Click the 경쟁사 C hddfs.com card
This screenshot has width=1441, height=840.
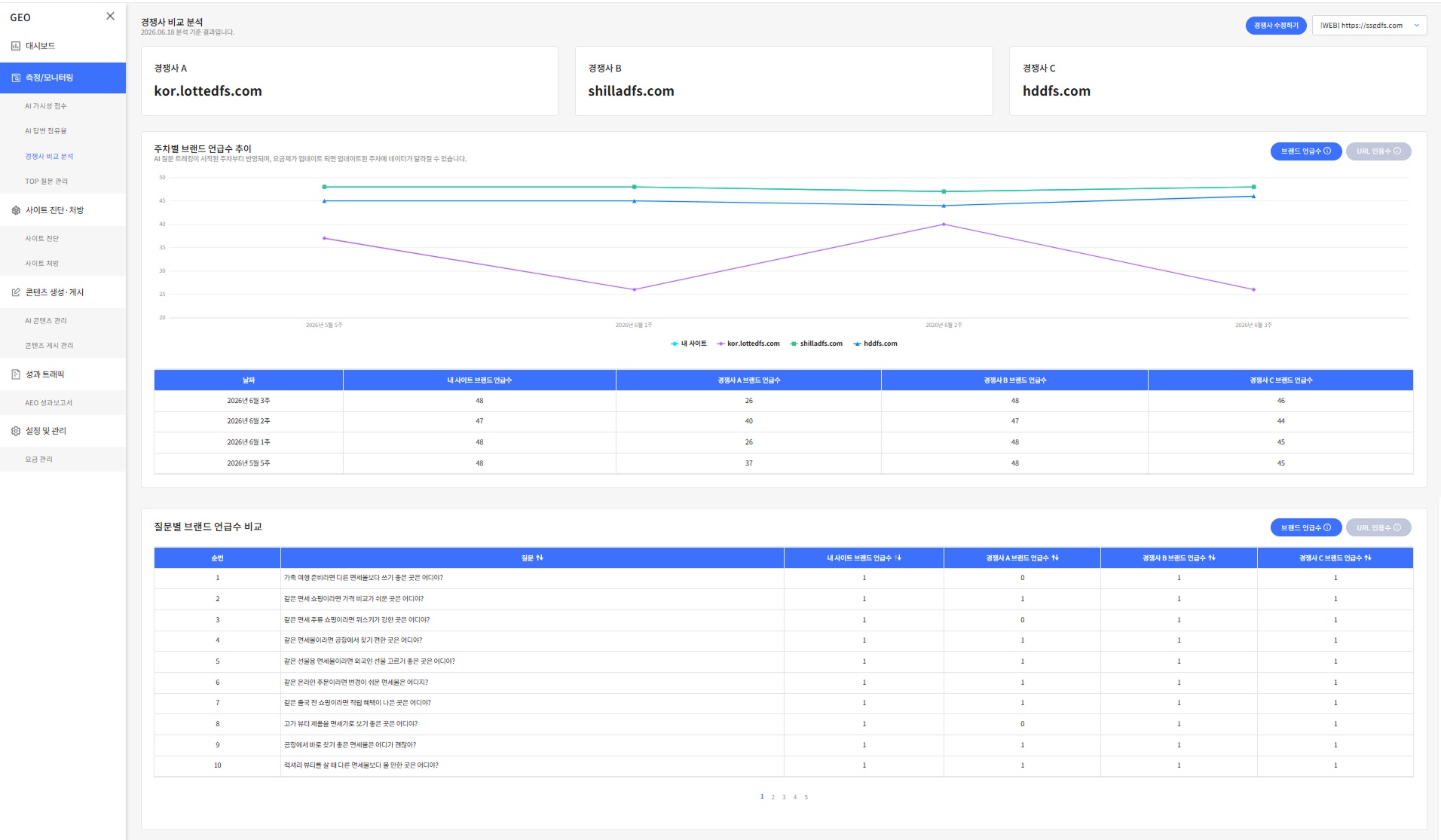tap(1218, 81)
